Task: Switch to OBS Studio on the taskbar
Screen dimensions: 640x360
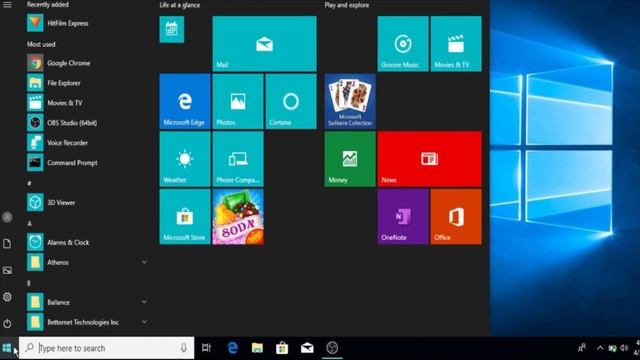Action: point(332,348)
